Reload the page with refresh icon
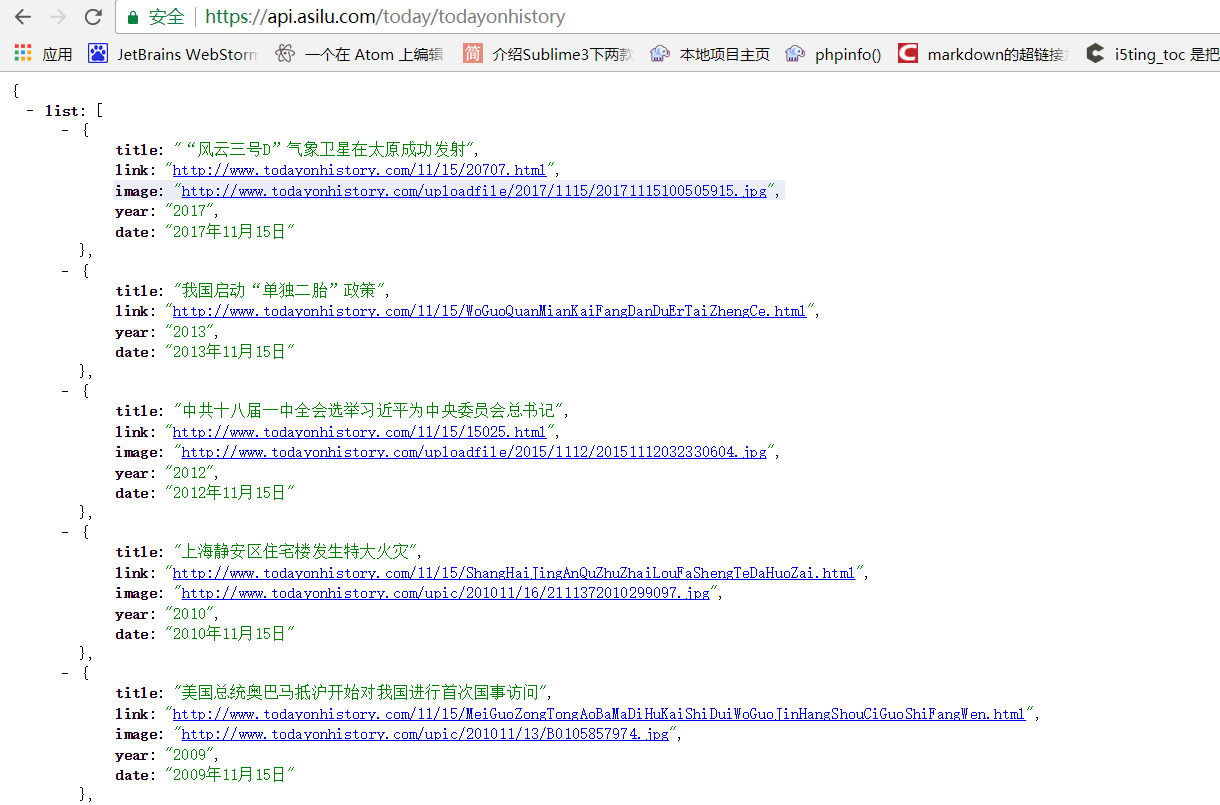 (93, 17)
